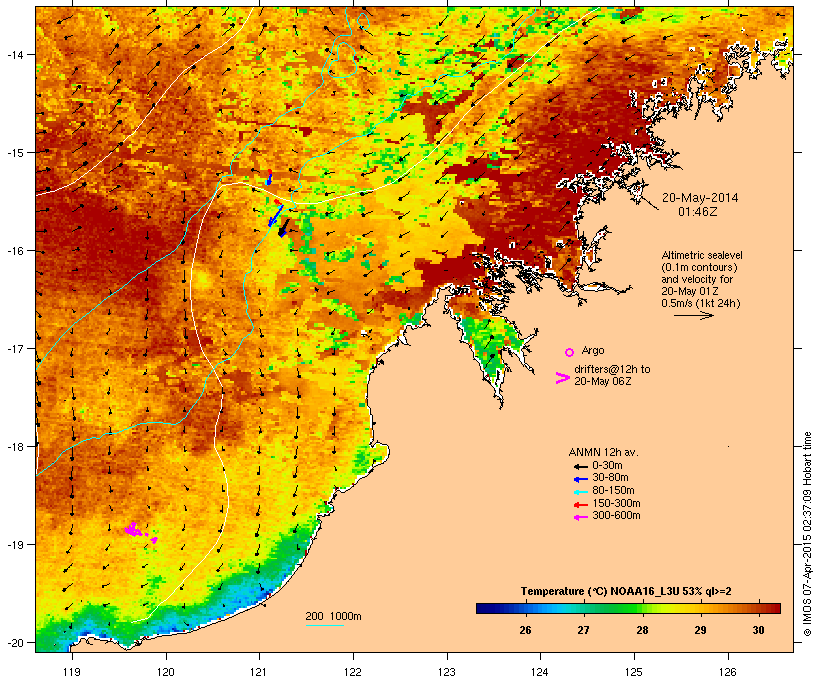Click the latitude label -18
This screenshot has width=820, height=680.
pos(15,447)
